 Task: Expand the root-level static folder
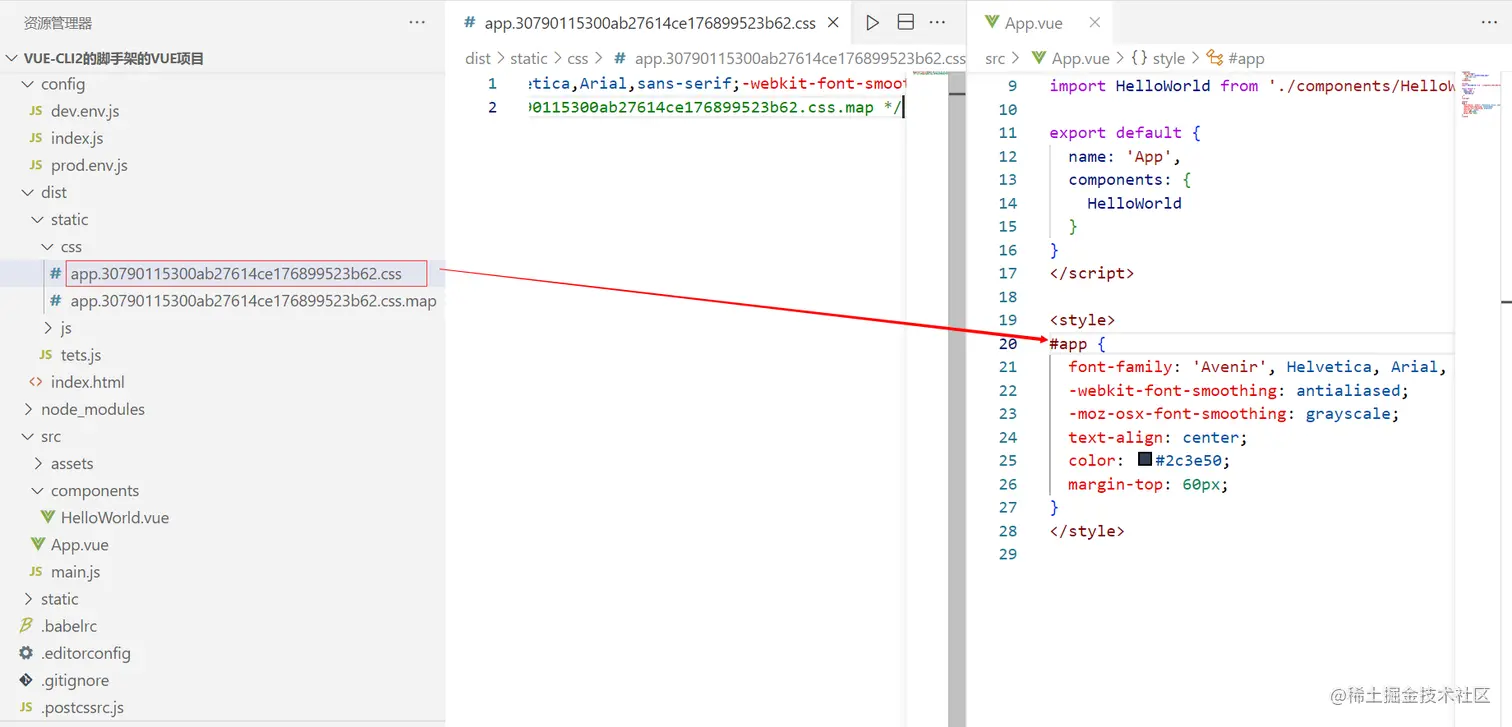[x=28, y=599]
